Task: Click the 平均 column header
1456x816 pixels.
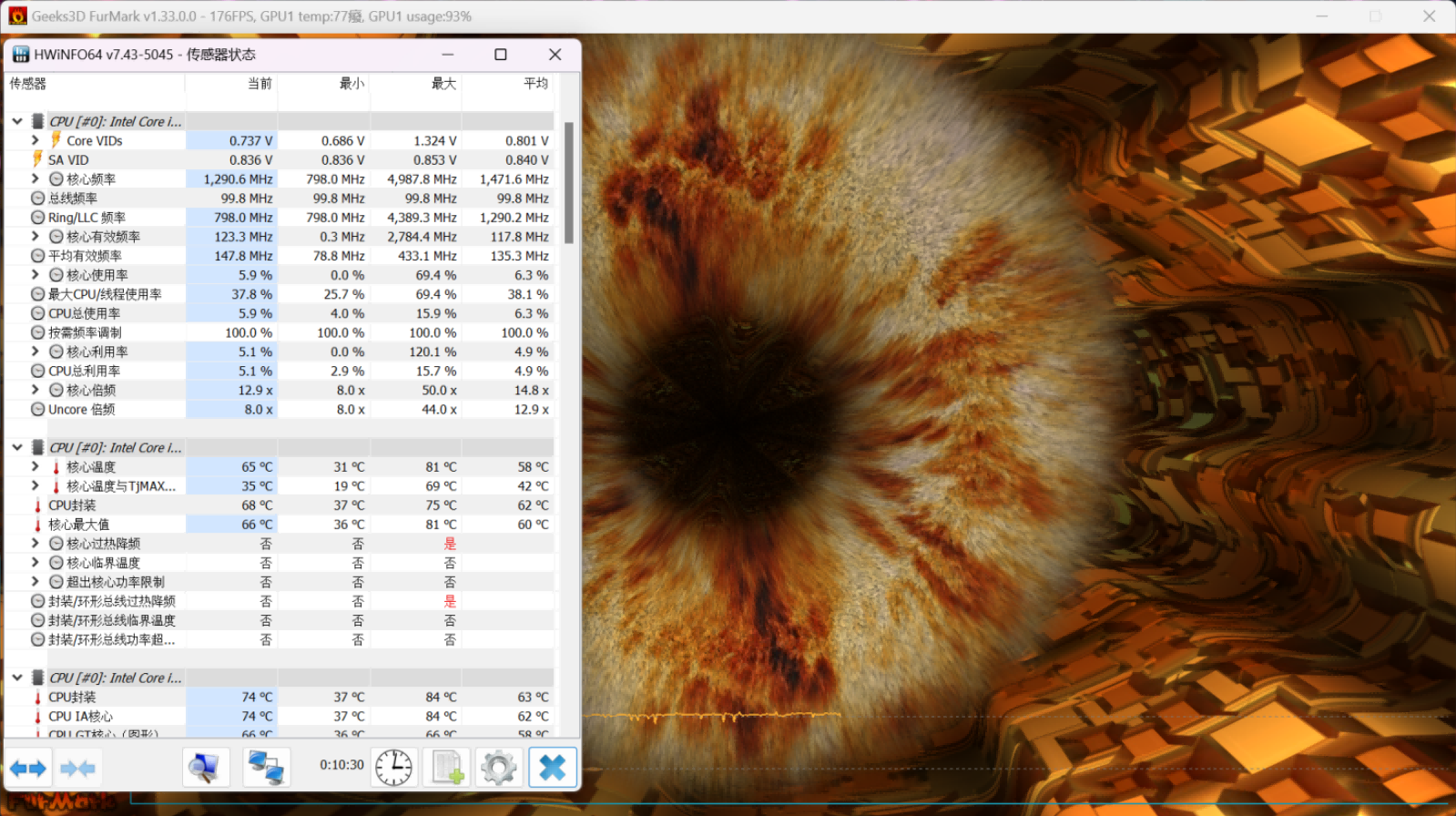Action: tap(507, 84)
